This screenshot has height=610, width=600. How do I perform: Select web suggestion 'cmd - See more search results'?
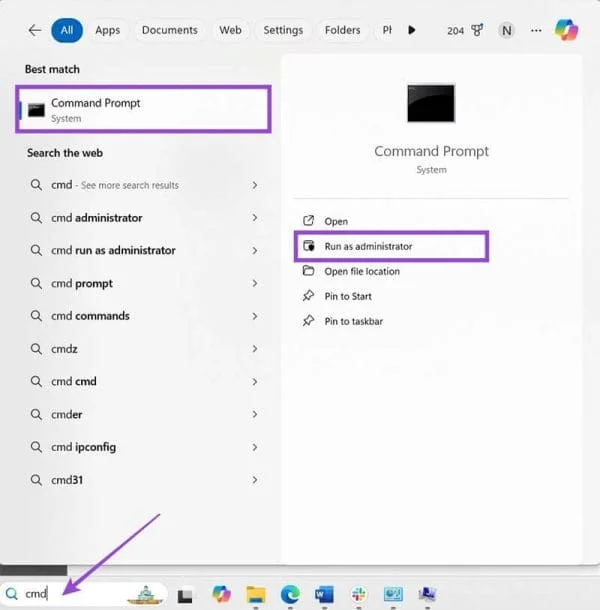(x=144, y=185)
